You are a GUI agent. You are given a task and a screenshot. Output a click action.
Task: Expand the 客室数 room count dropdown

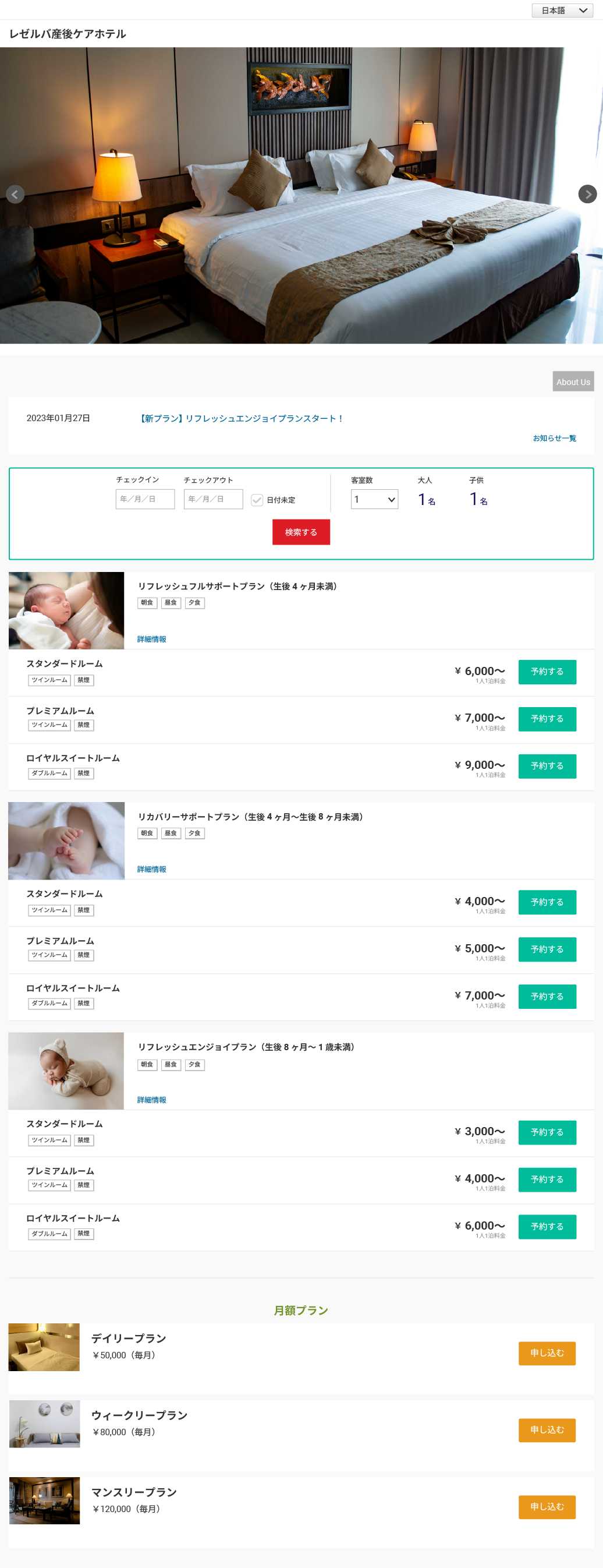pos(374,499)
